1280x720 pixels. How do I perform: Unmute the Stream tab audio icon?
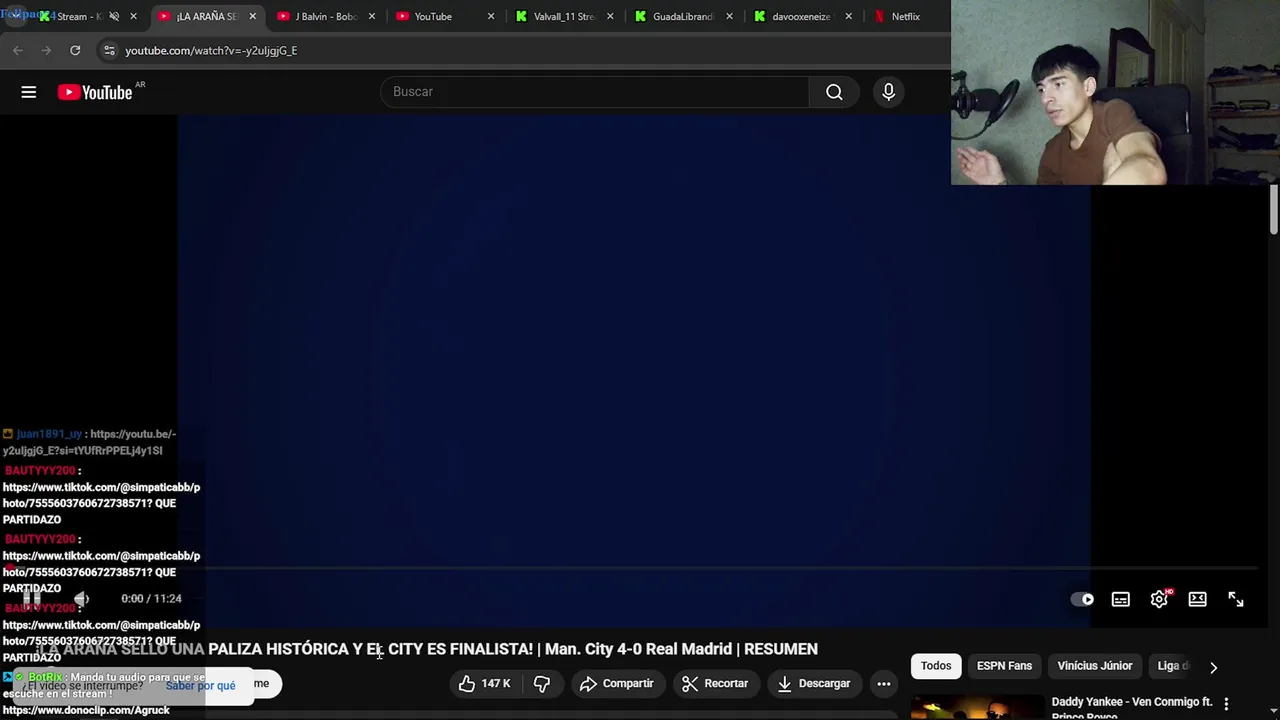(114, 16)
